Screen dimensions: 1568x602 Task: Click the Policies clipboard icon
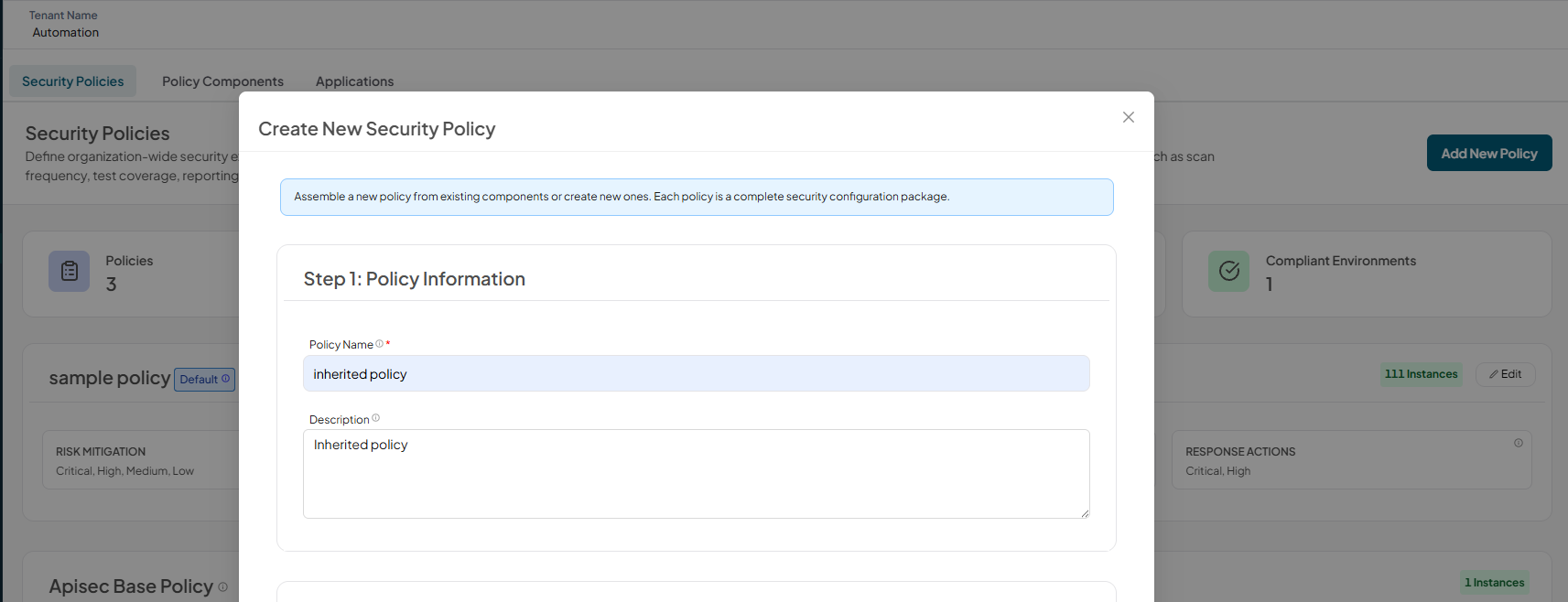70,271
